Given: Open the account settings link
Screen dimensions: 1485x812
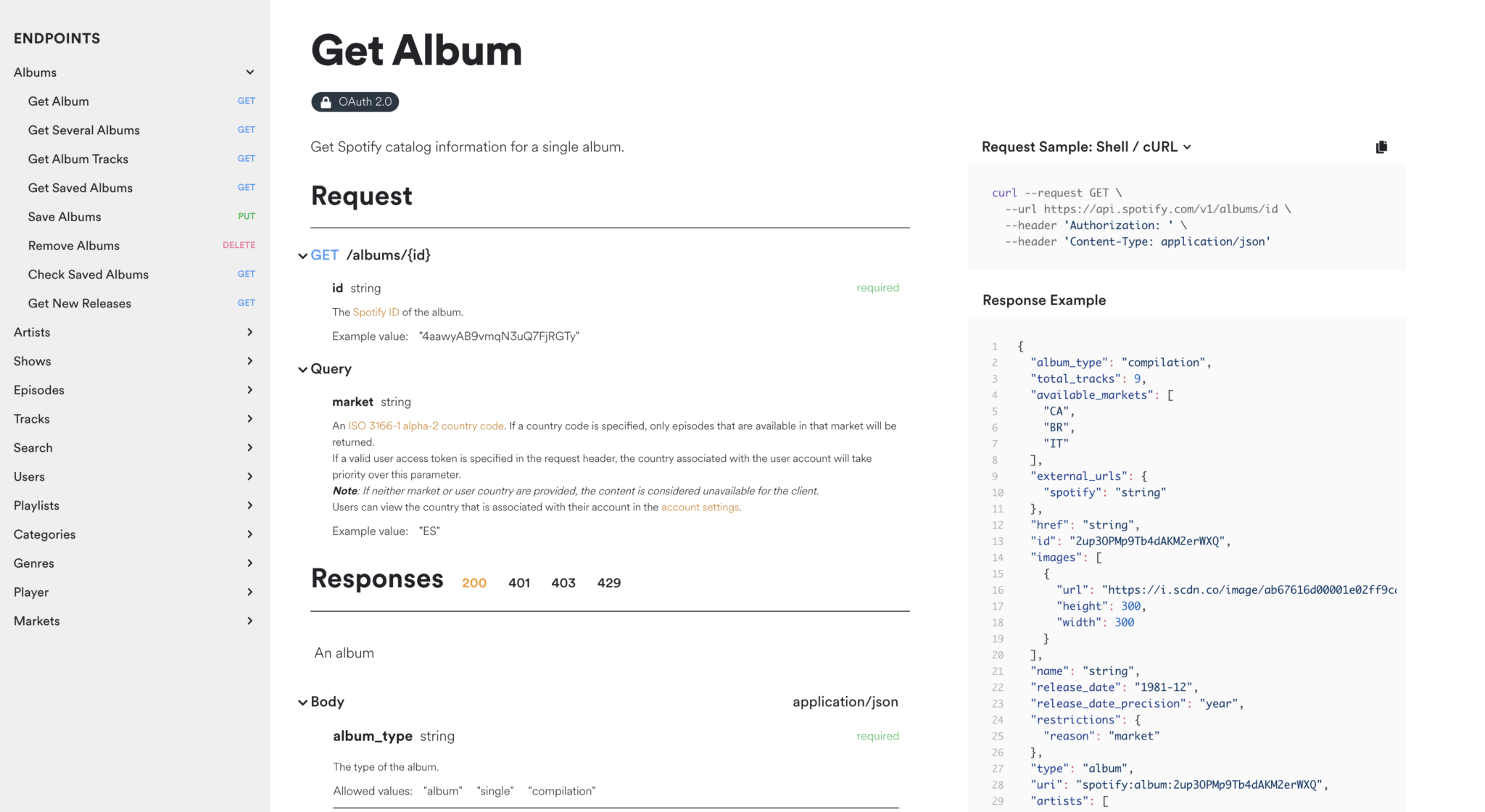Looking at the screenshot, I should click(x=700, y=507).
